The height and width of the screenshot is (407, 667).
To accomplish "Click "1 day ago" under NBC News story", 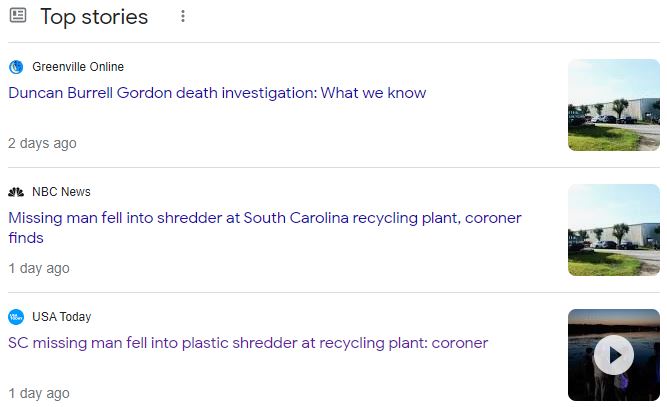I will 39,268.
